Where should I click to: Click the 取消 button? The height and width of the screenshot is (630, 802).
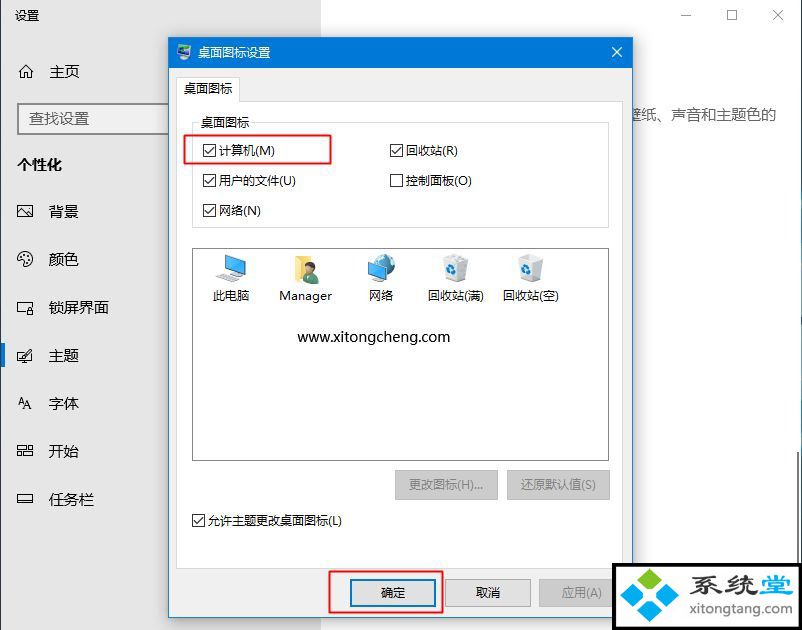coord(487,593)
